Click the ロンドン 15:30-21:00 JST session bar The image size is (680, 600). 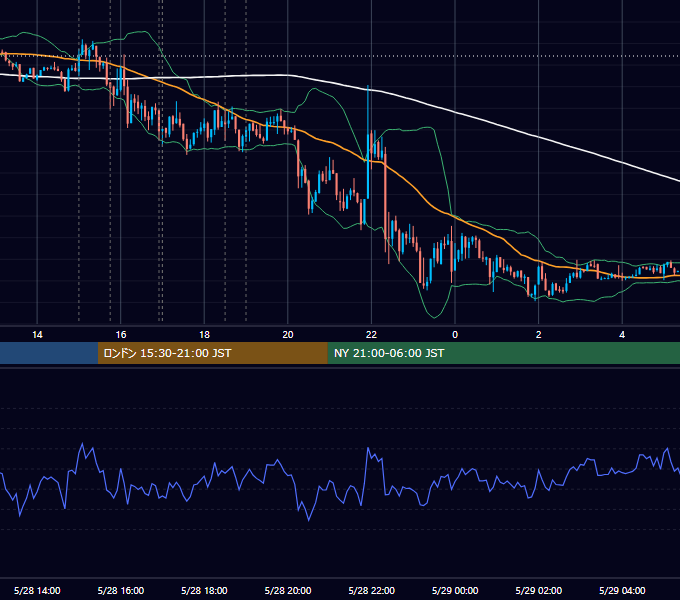tap(212, 353)
